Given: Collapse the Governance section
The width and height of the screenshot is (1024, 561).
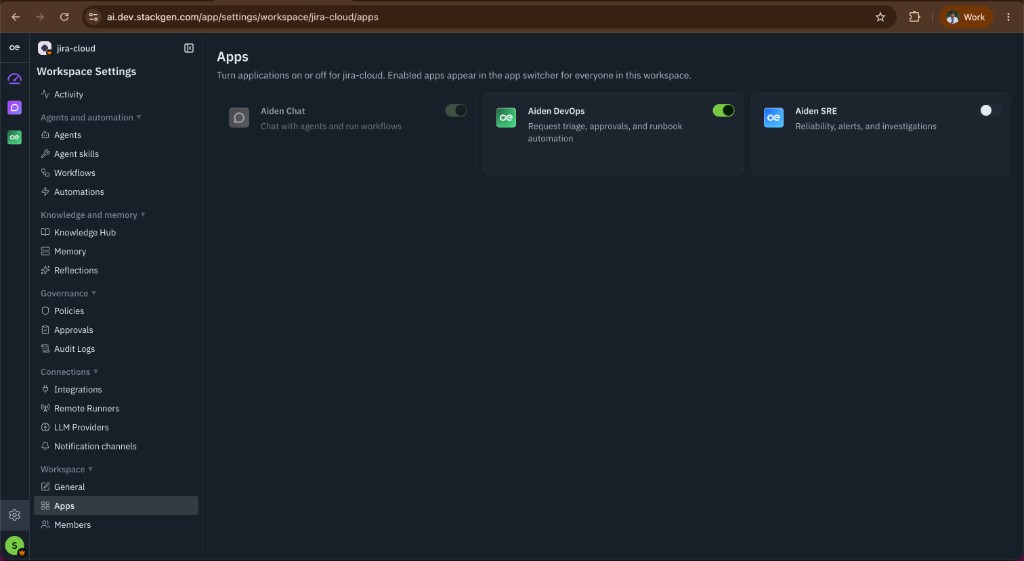Looking at the screenshot, I should coord(69,293).
